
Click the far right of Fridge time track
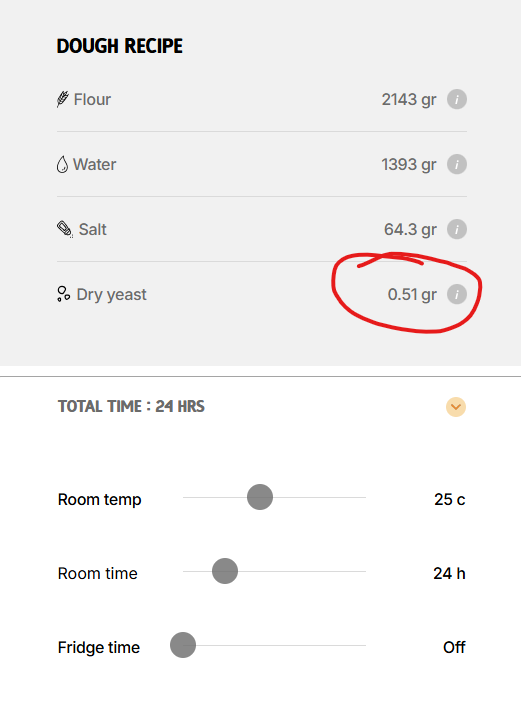(x=364, y=645)
